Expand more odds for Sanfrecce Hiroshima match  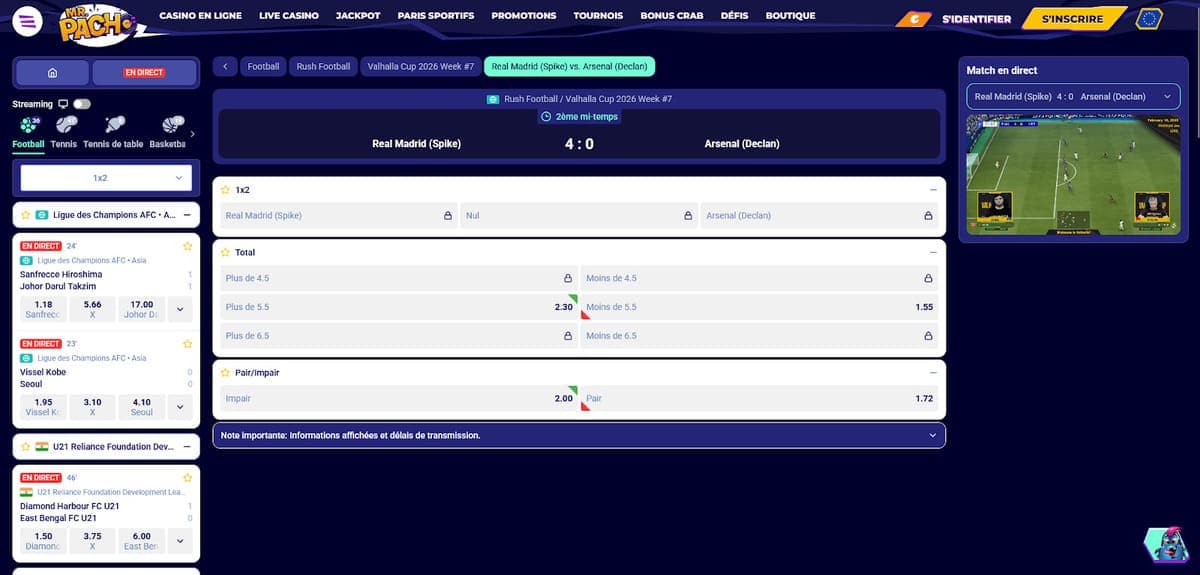click(x=180, y=309)
